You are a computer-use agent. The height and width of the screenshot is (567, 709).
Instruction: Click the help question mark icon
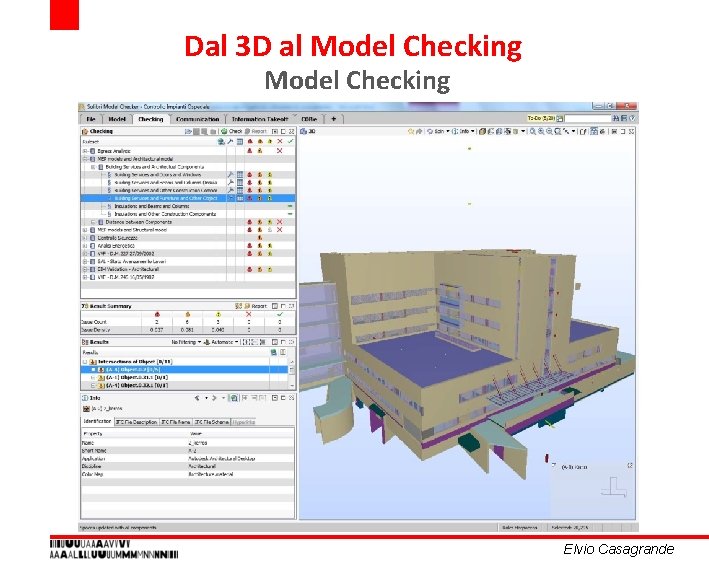(x=632, y=118)
